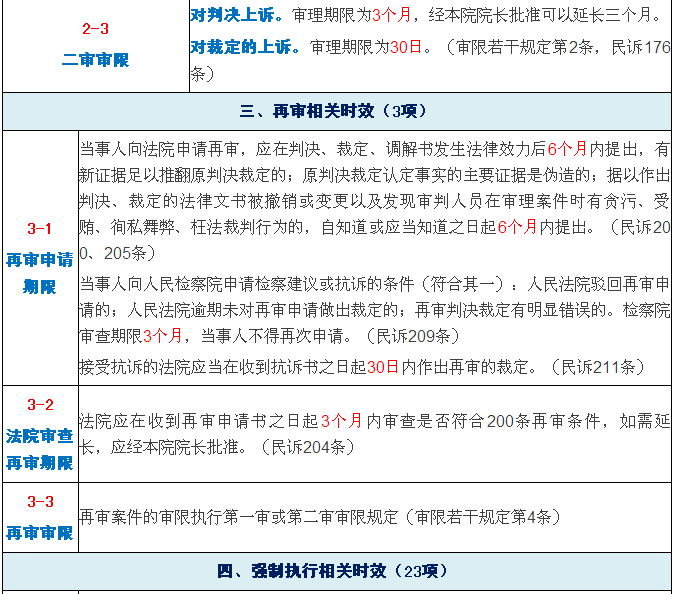Click the '再审期限' label text
675x594 pixels.
tap(40, 463)
